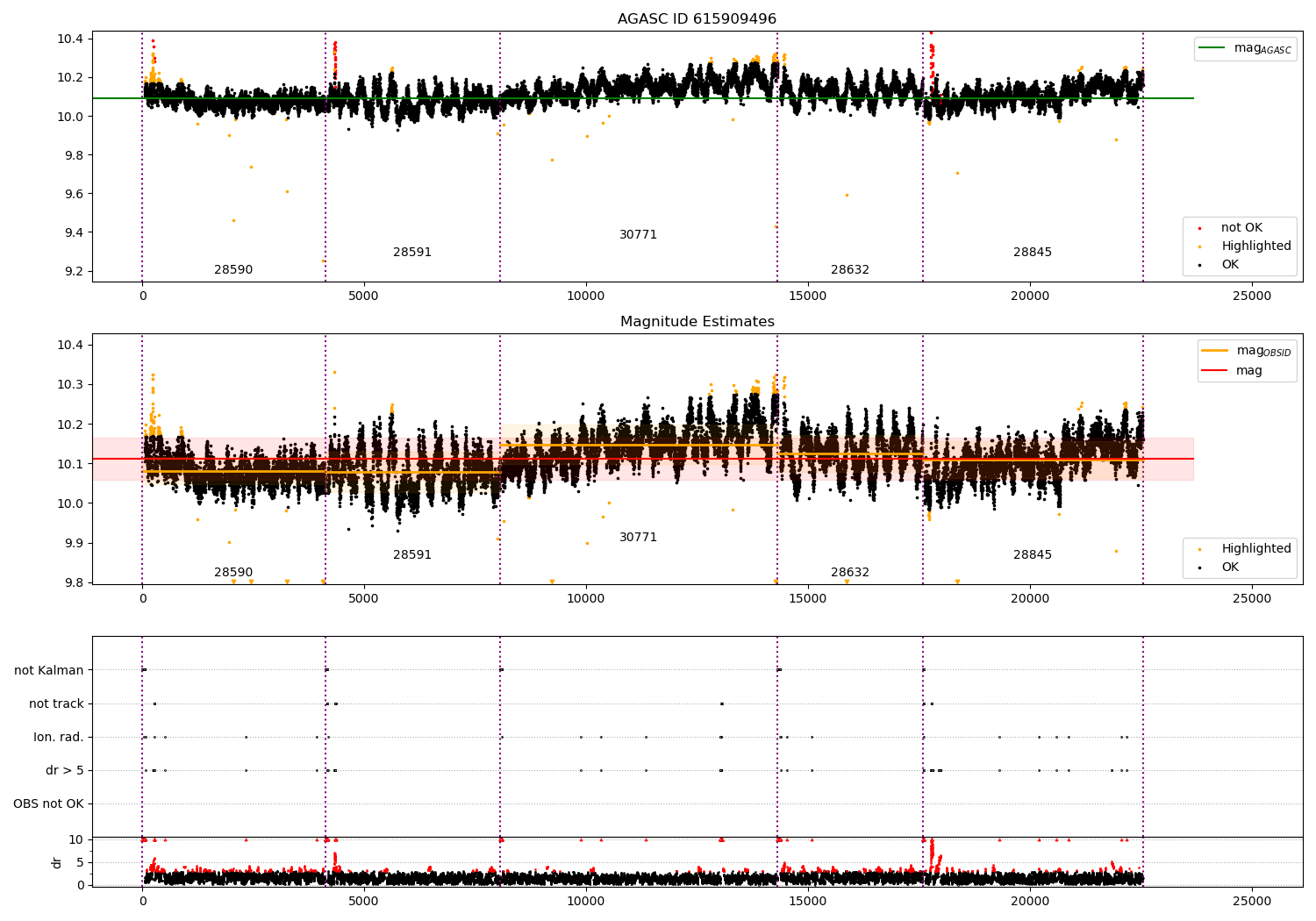
Task: Click the 'not OK' legend entry
Action: [x=1241, y=228]
